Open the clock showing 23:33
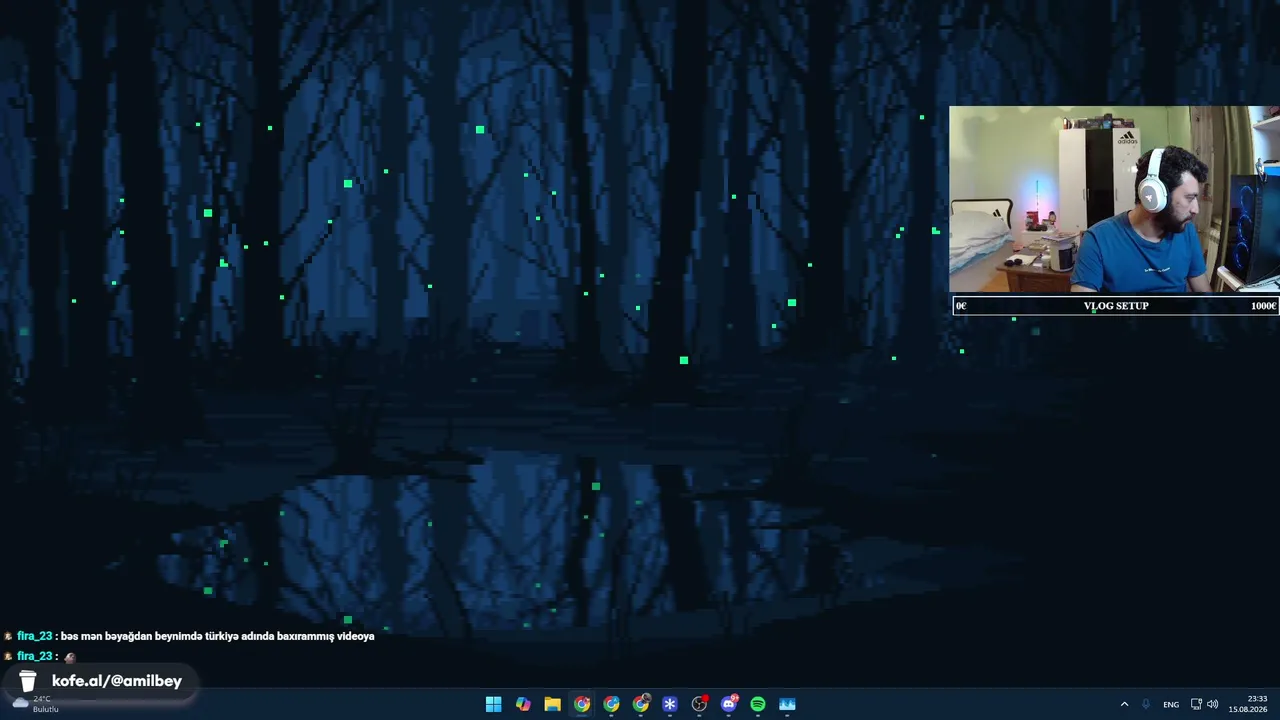This screenshot has height=720, width=1280. click(1248, 704)
